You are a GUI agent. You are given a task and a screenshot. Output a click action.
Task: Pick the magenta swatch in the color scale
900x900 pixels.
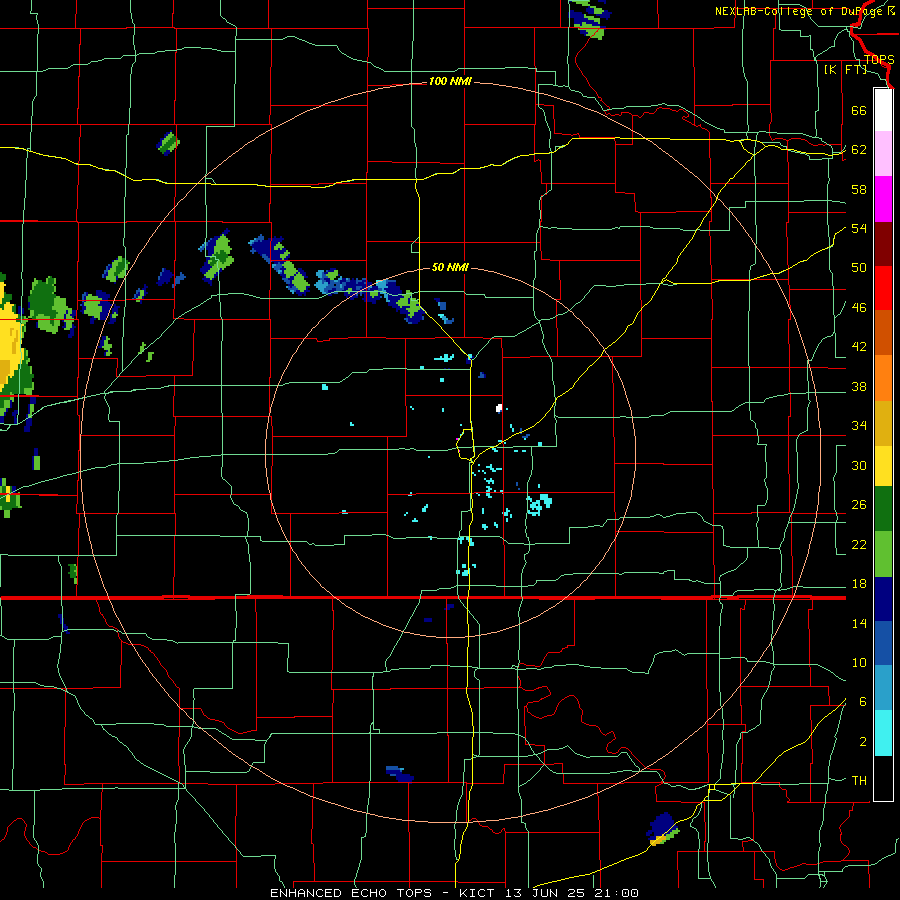pyautogui.click(x=883, y=199)
